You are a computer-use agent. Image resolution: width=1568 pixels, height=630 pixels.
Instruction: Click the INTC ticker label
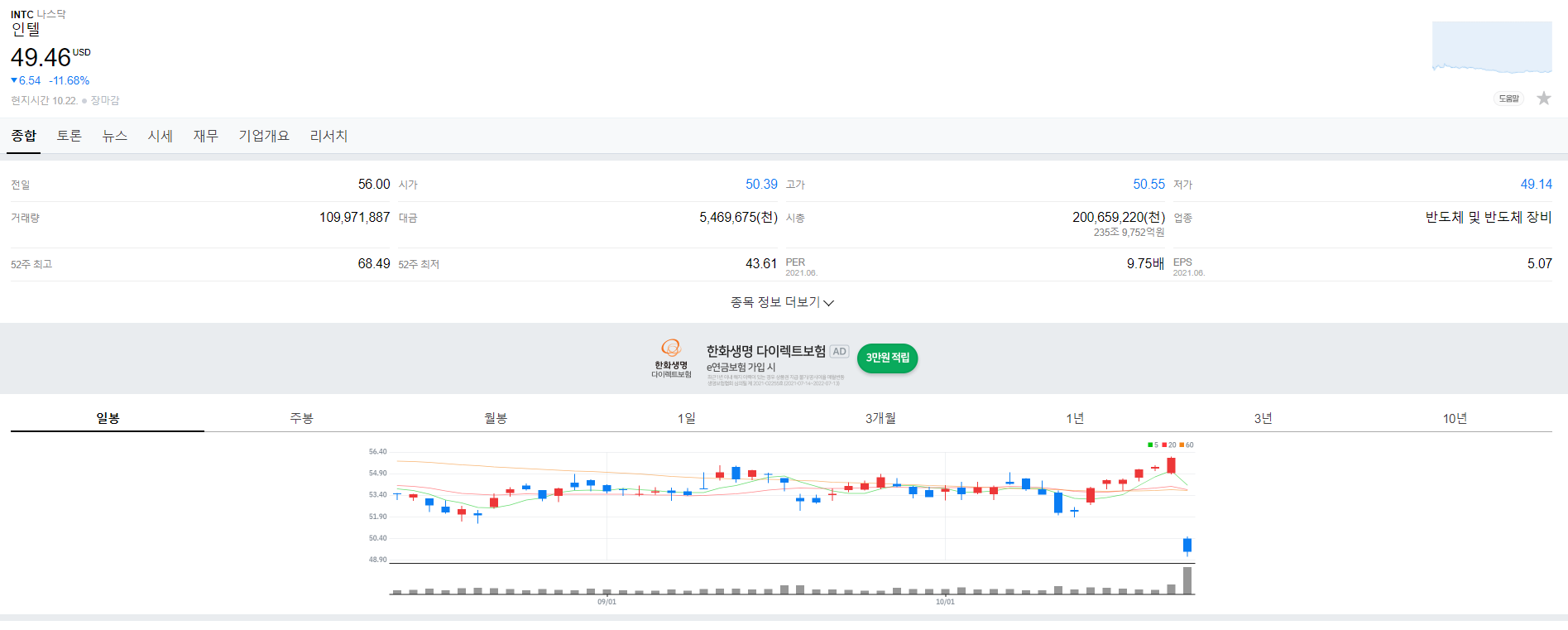[x=22, y=14]
